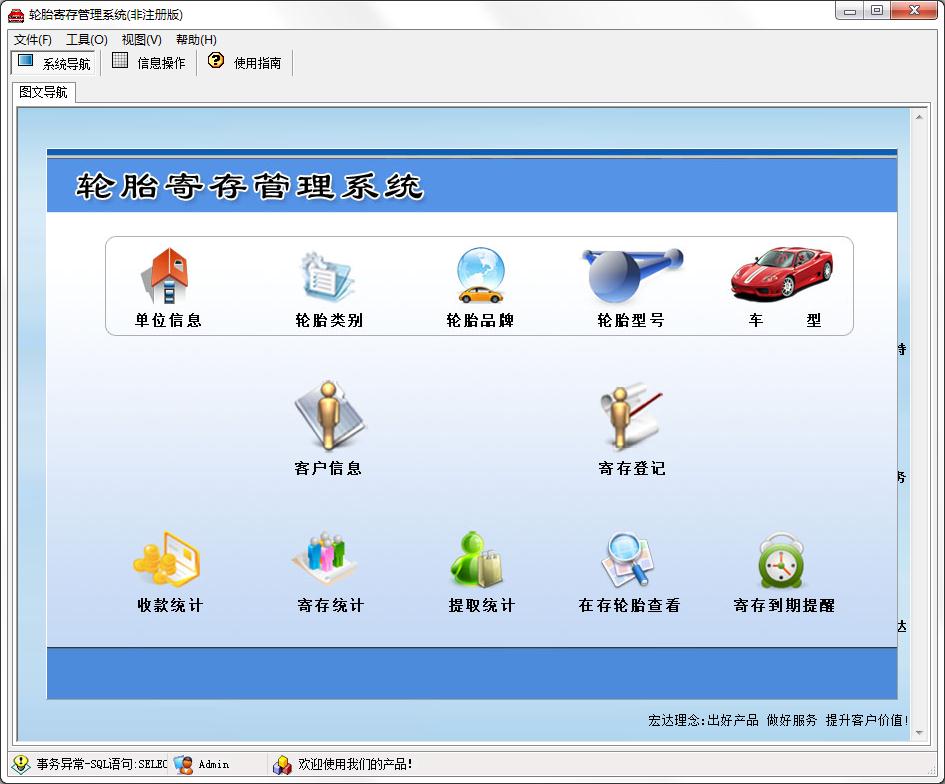
Task: Open the 提取统计 green shopper icon
Action: 477,560
